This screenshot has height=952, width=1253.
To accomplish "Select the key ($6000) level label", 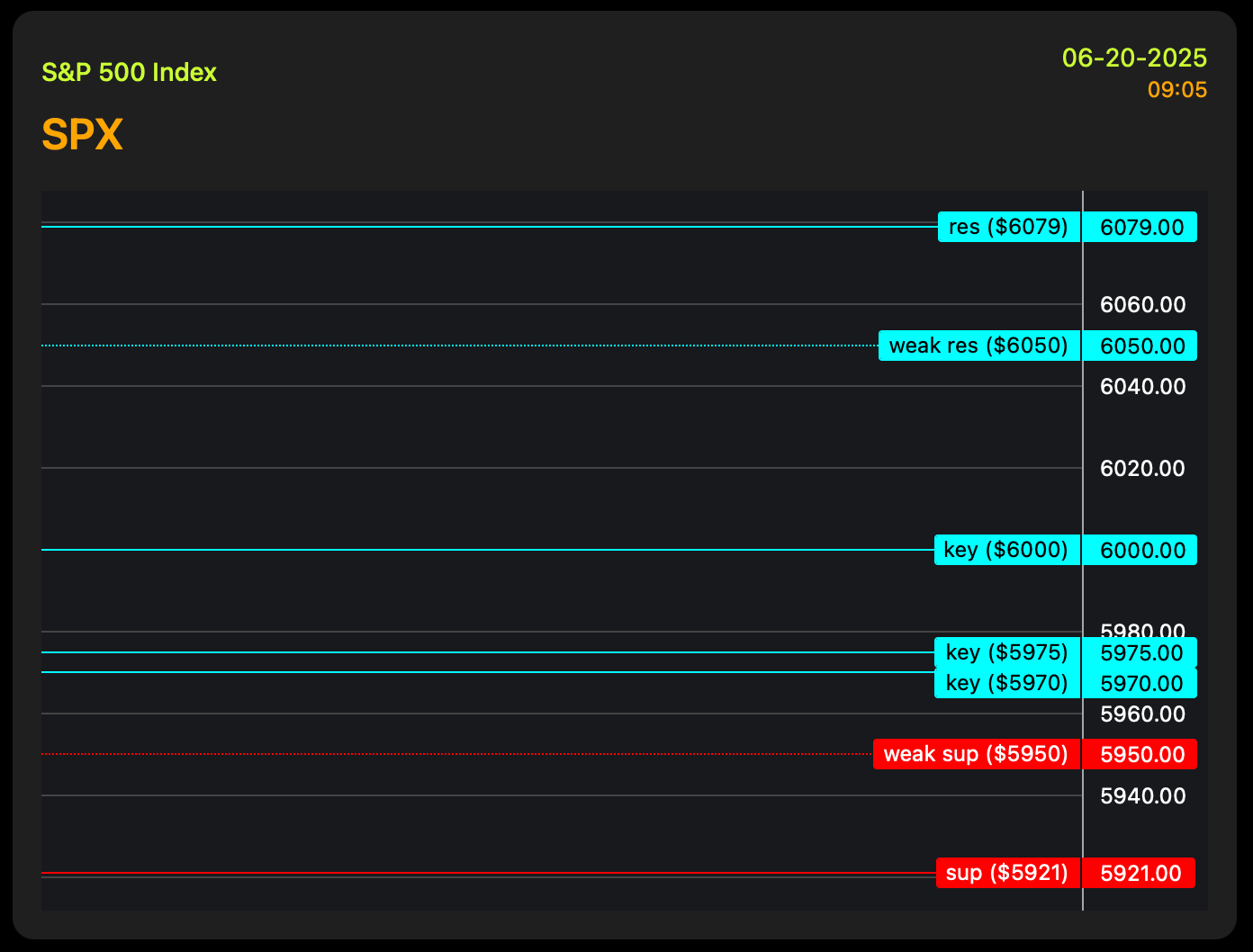I will coord(1006,550).
